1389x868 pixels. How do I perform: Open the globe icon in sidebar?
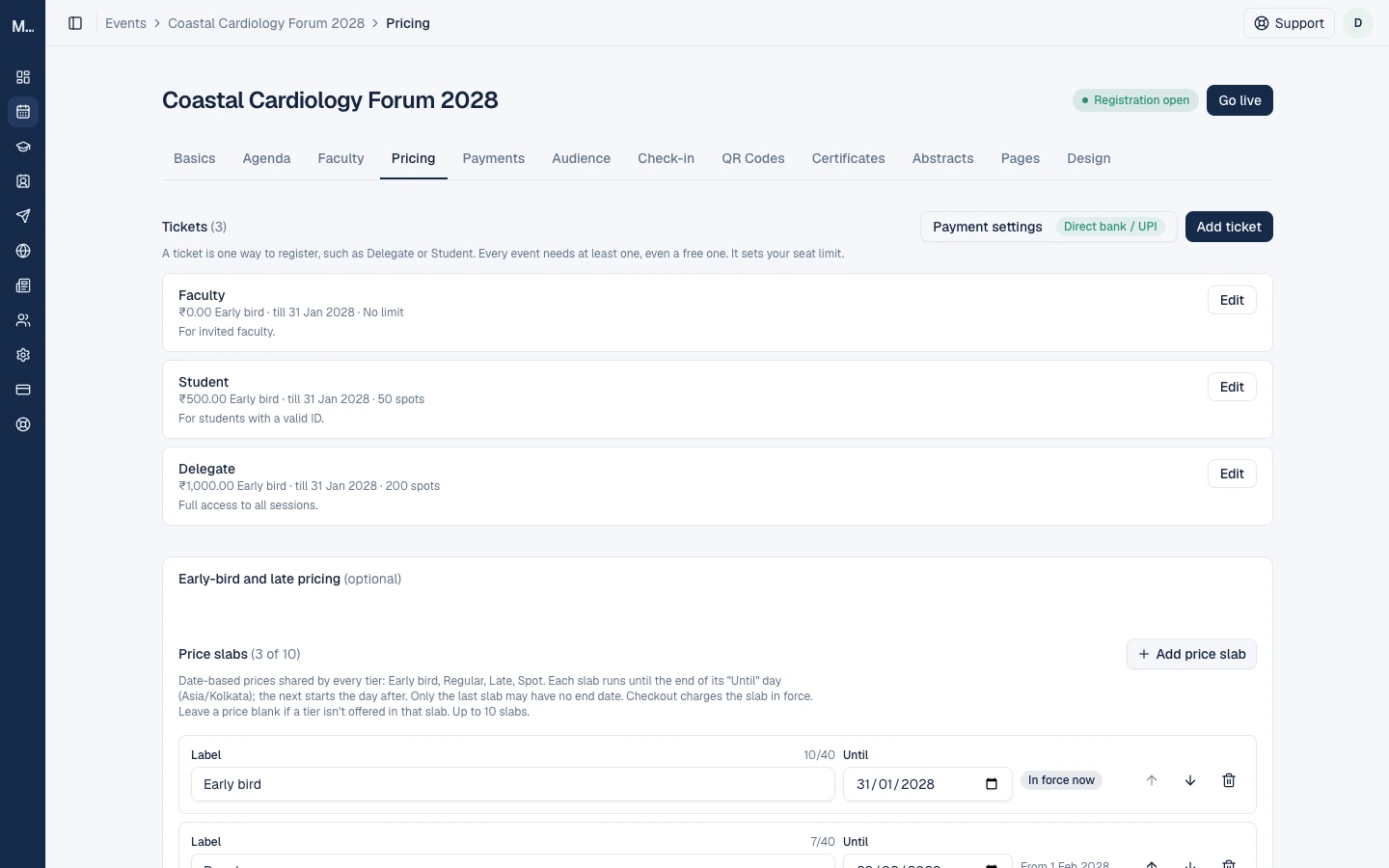[x=23, y=251]
